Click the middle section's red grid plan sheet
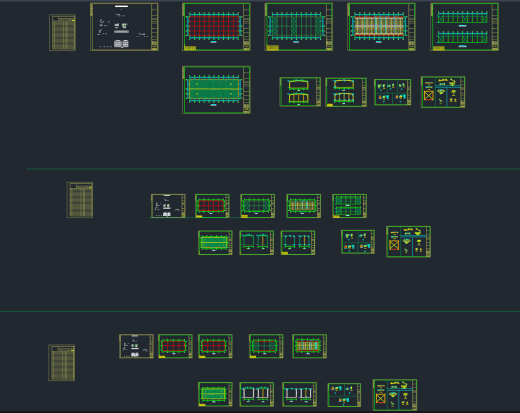This screenshot has width=520, height=413. 212,206
